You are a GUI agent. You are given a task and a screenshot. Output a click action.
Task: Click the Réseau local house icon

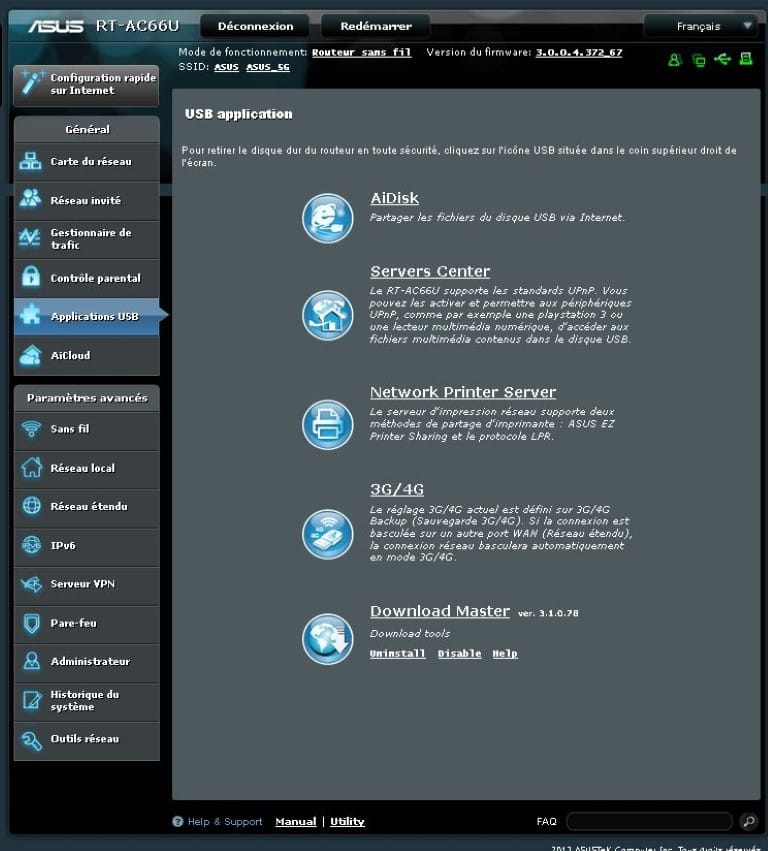click(x=31, y=467)
